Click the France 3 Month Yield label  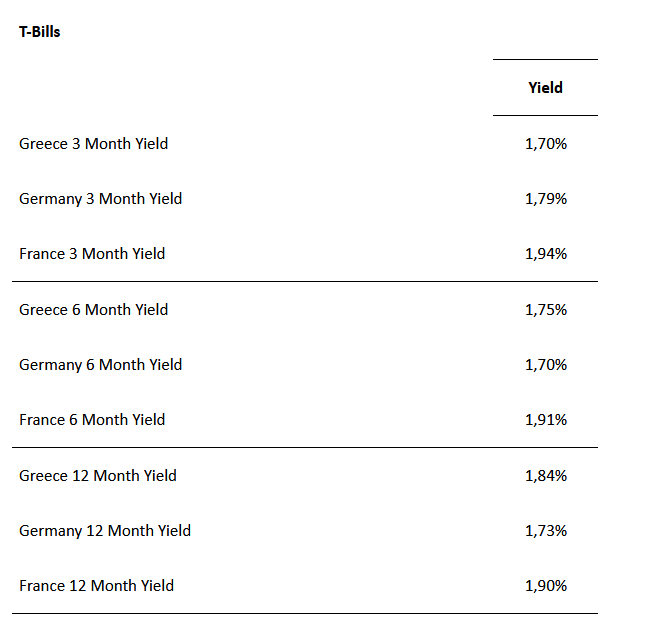coord(92,254)
